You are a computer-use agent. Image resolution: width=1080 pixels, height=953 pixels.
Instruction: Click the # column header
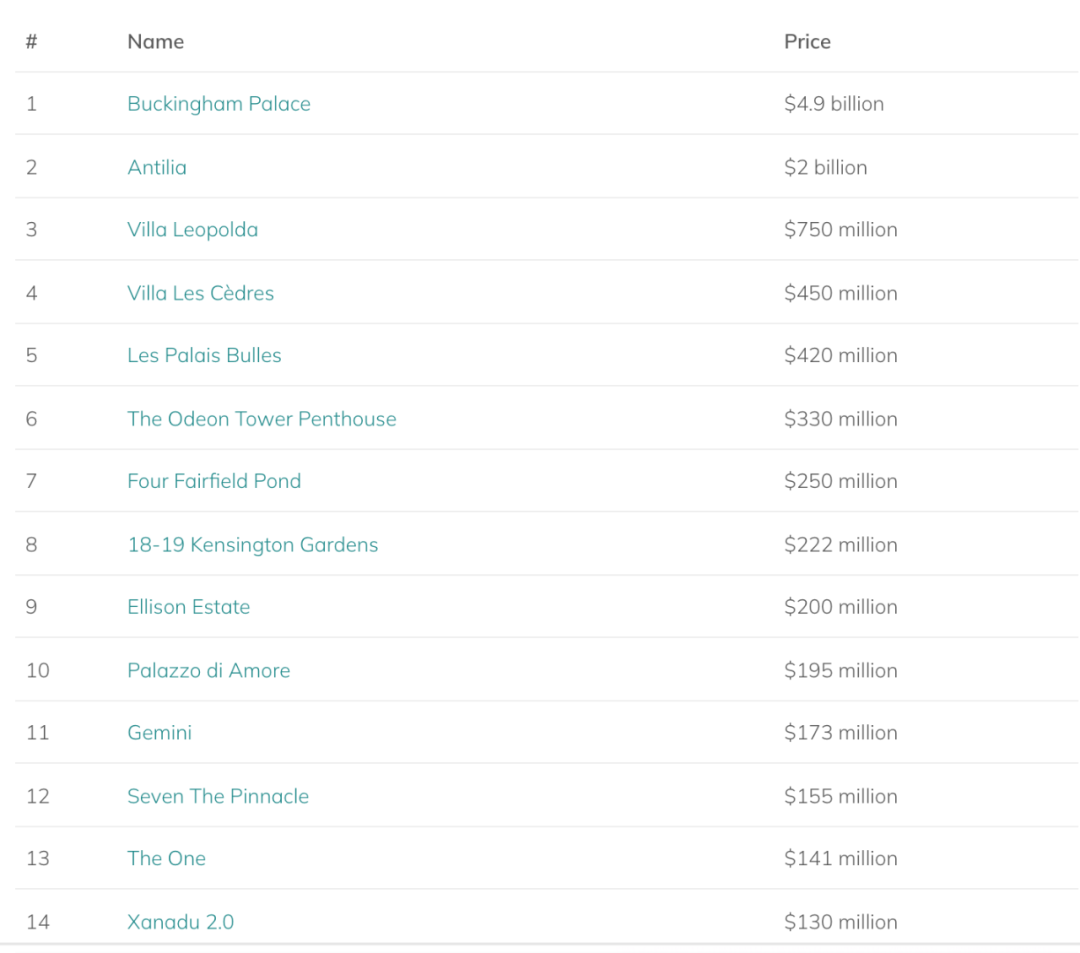[x=31, y=42]
